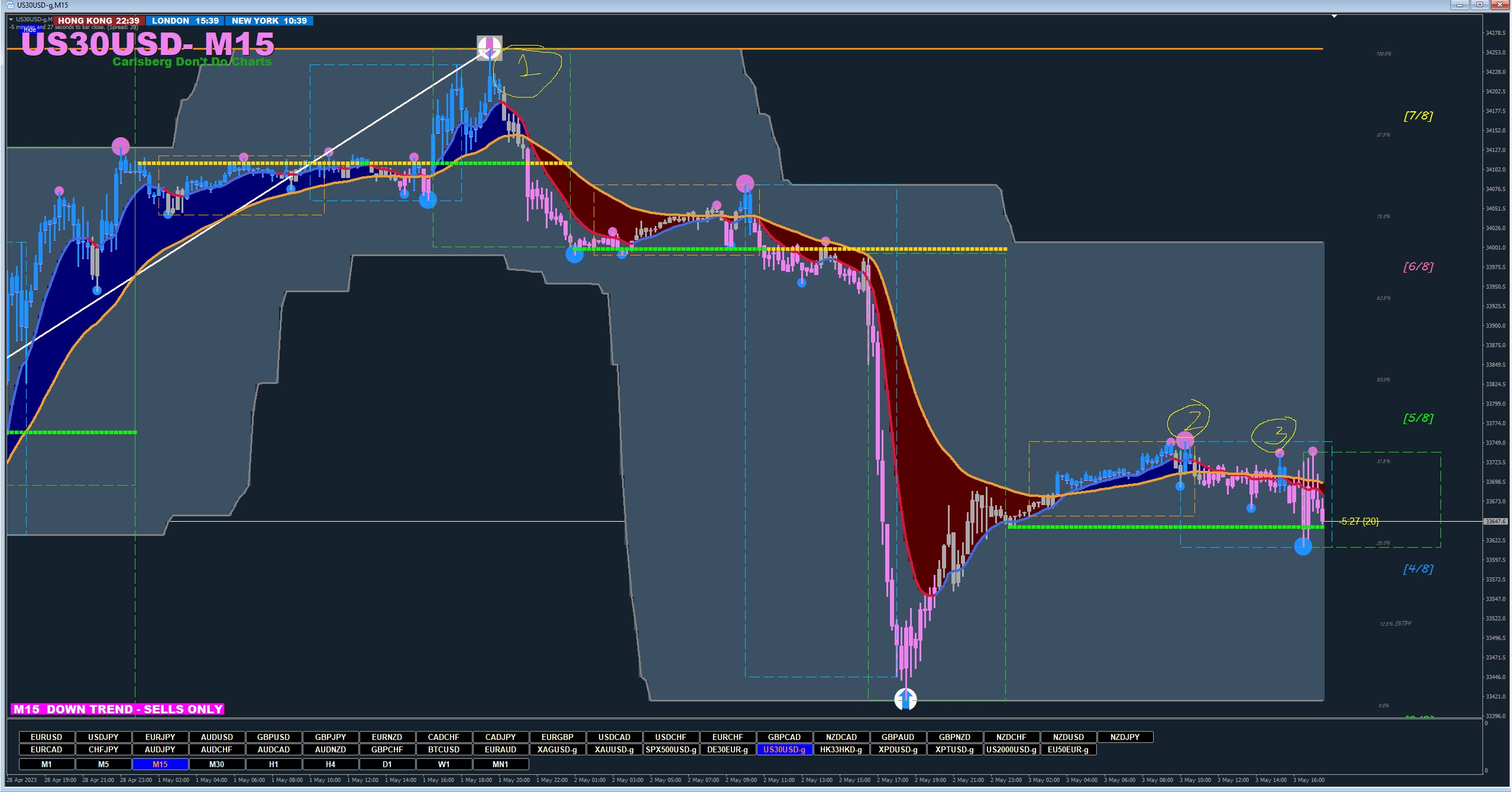Screen dimensions: 1512x792
Task: Restore down the chart window
Action: 1479,5
